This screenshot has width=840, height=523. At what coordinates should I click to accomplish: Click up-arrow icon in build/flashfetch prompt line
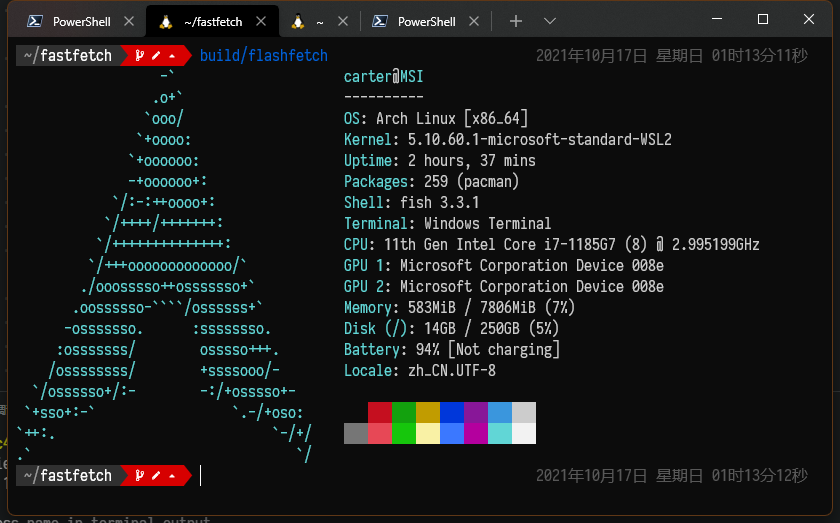[x=172, y=56]
